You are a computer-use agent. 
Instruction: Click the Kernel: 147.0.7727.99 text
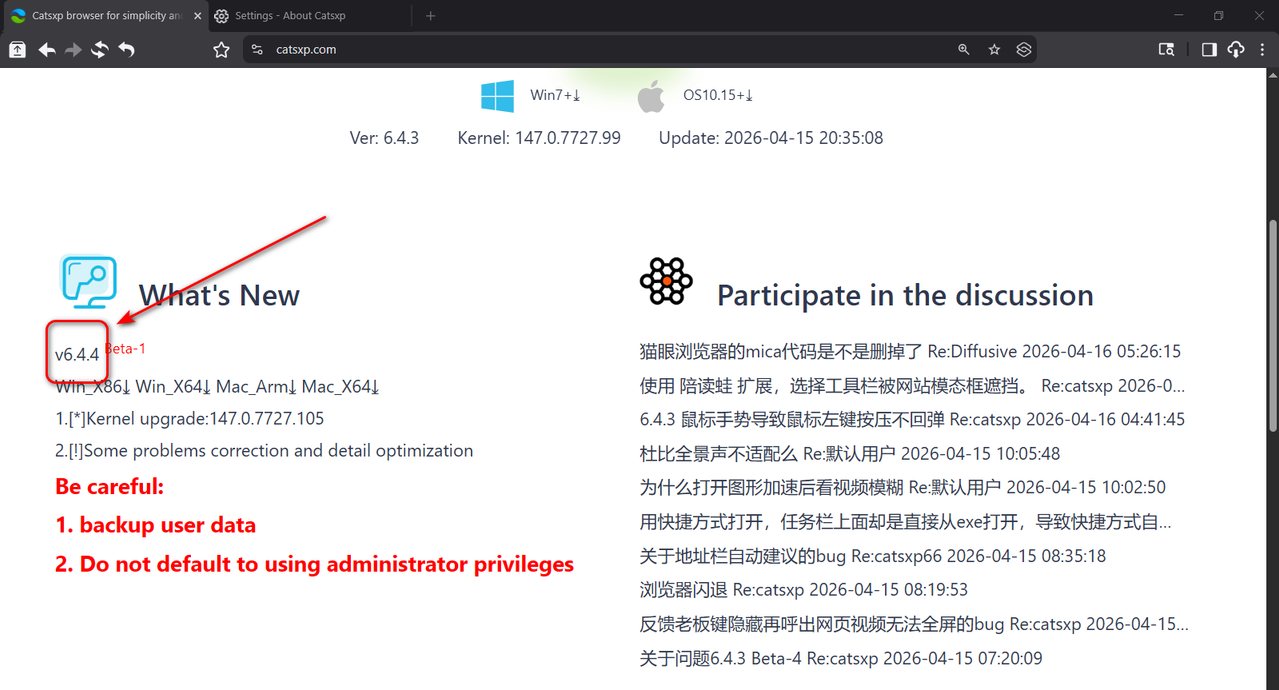click(x=539, y=138)
